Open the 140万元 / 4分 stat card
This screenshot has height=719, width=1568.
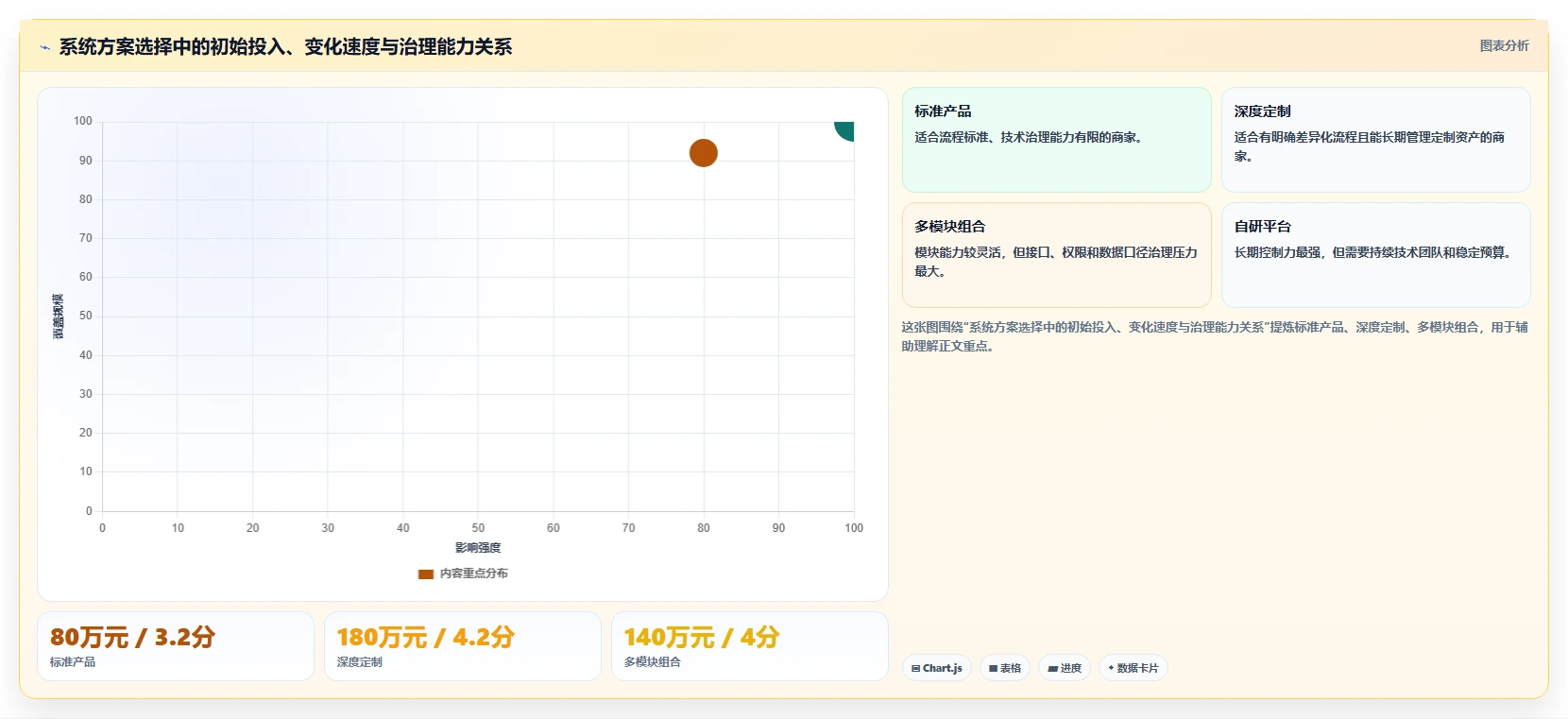(x=750, y=646)
